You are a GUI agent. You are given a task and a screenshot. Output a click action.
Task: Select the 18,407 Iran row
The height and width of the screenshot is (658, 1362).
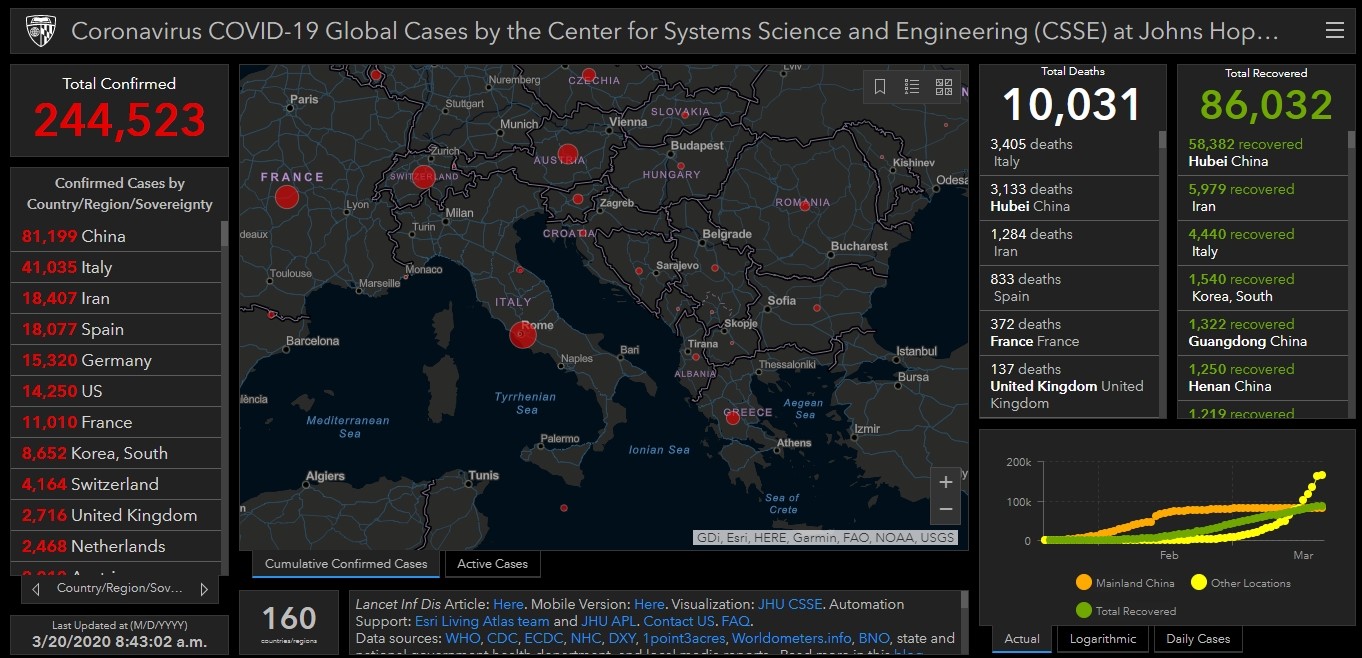[116, 298]
